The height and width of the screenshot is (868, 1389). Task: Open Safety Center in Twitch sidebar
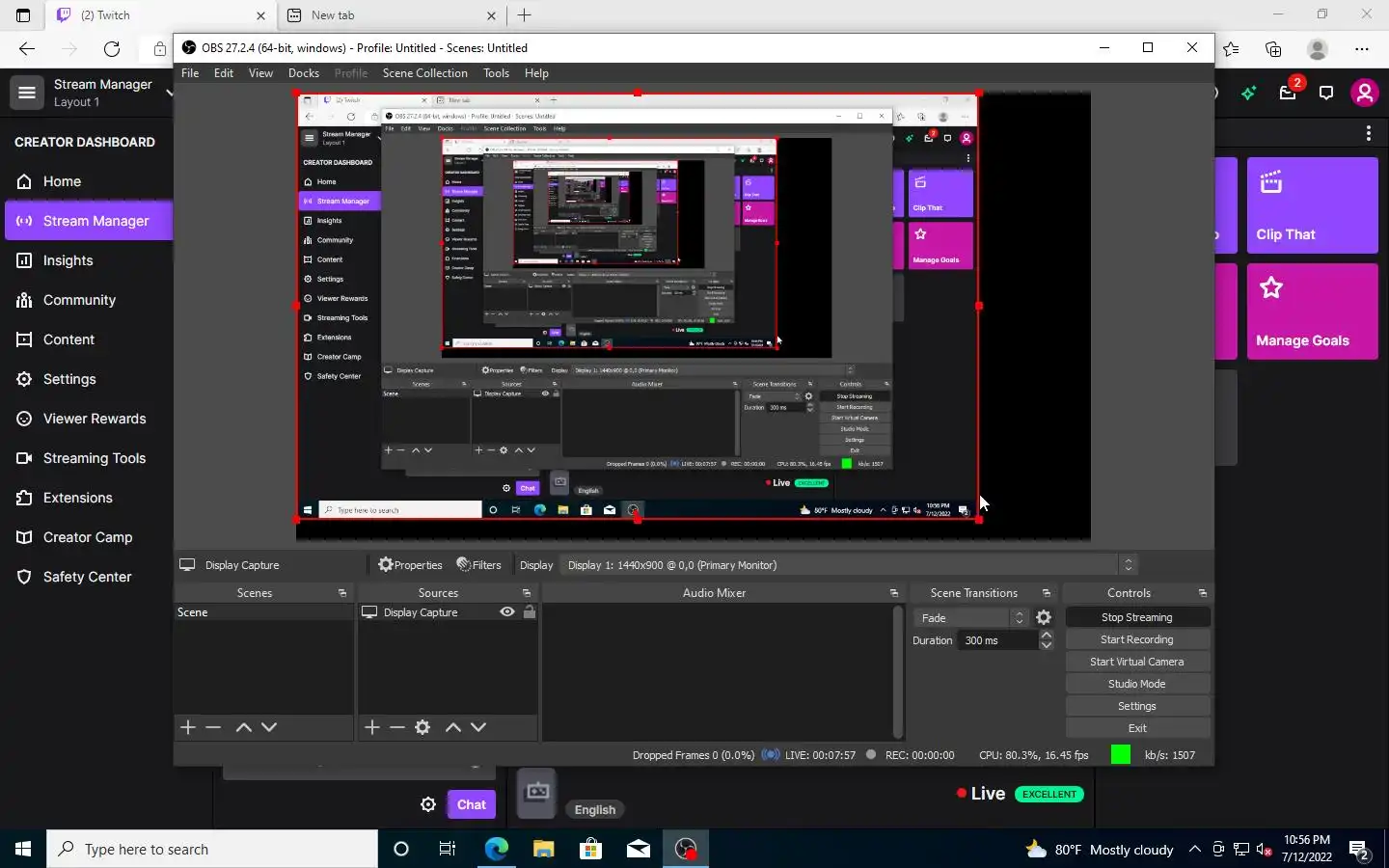(89, 577)
